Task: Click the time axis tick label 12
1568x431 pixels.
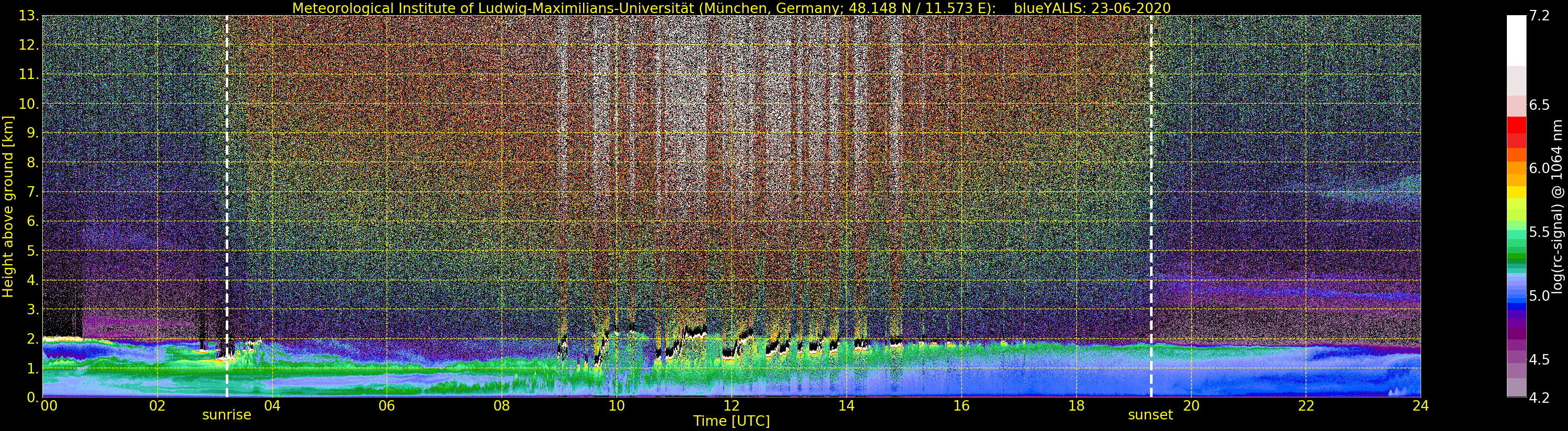Action: point(731,406)
